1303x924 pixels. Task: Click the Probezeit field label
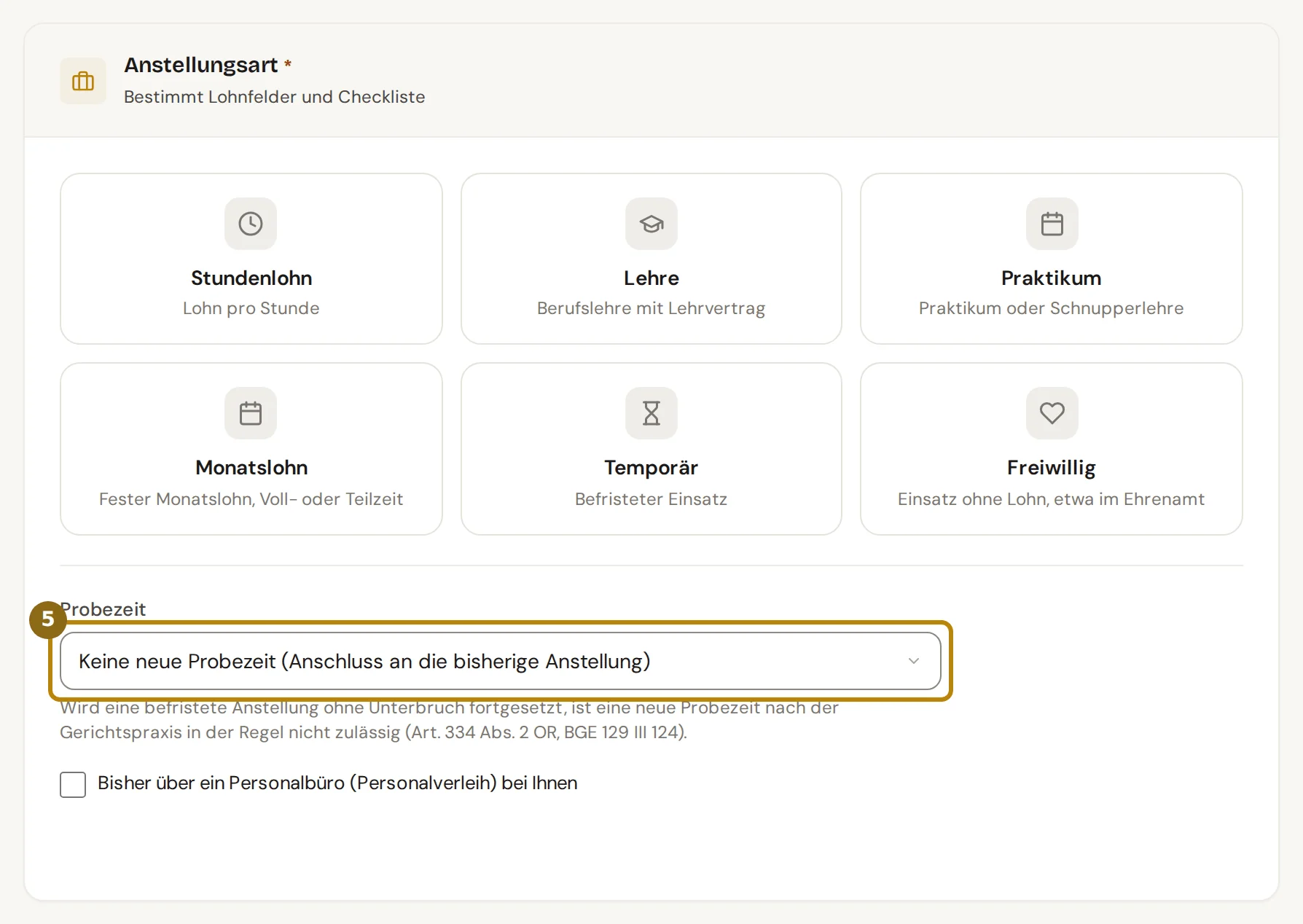[x=103, y=609]
